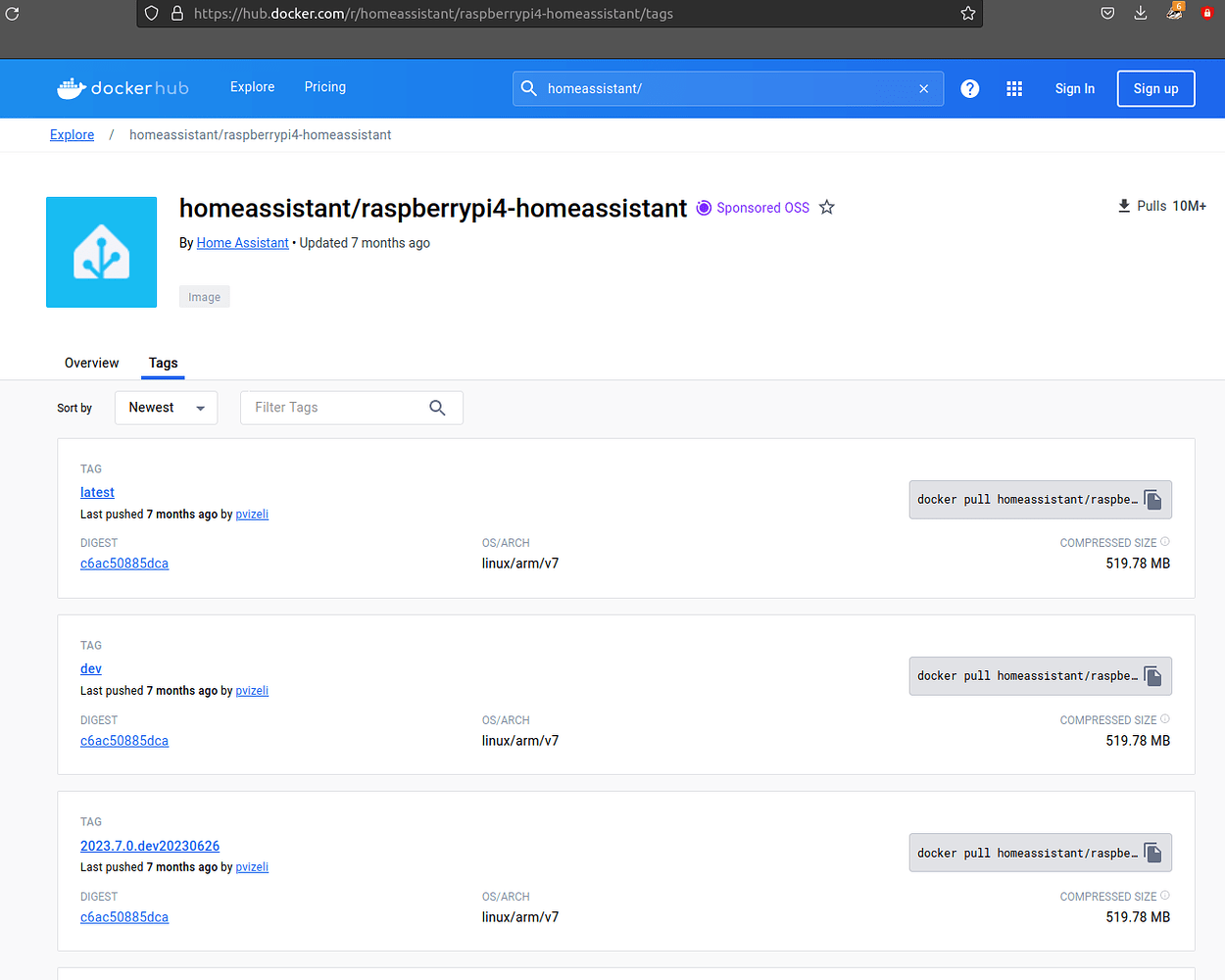Click the Home Assistant icon thumbnail
This screenshot has width=1225, height=980.
[101, 252]
